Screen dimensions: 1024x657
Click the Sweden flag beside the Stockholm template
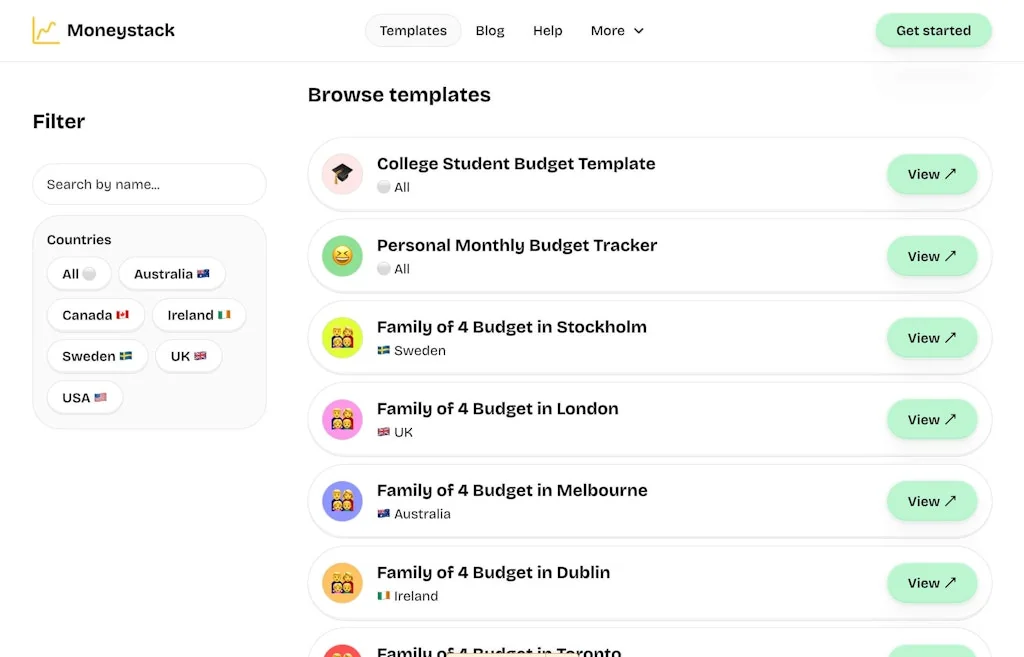[x=383, y=351]
